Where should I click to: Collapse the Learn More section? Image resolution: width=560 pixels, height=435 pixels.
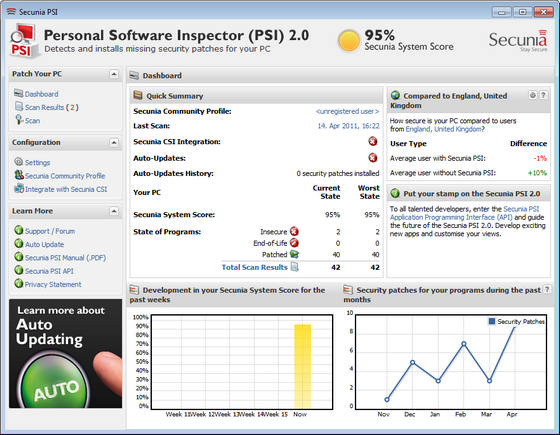[114, 211]
